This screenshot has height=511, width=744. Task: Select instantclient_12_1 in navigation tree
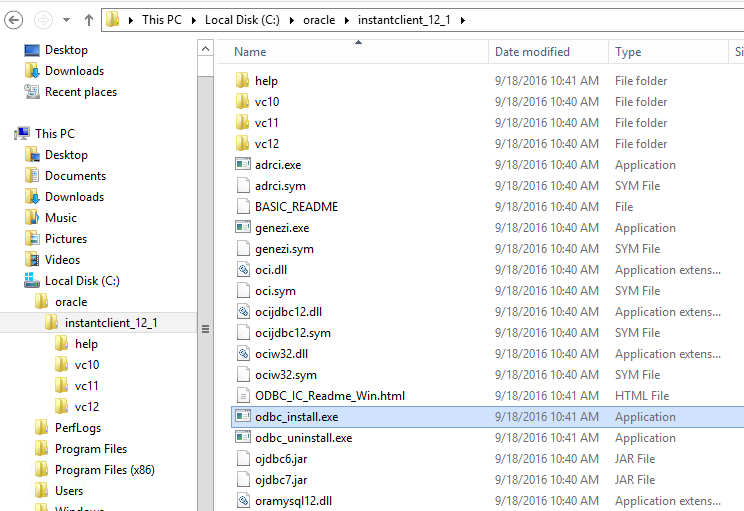pyautogui.click(x=112, y=323)
